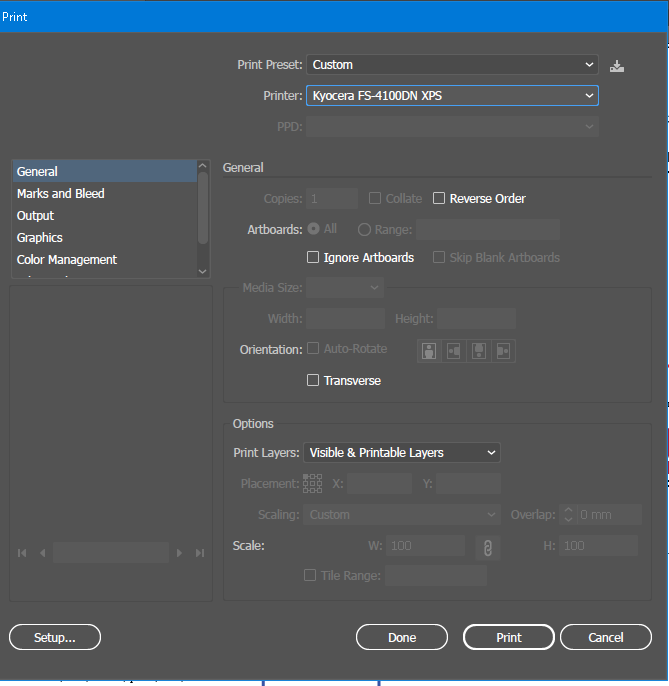Click the category list scroll down arrow
Screen dimensions: 669x686
coord(203,271)
